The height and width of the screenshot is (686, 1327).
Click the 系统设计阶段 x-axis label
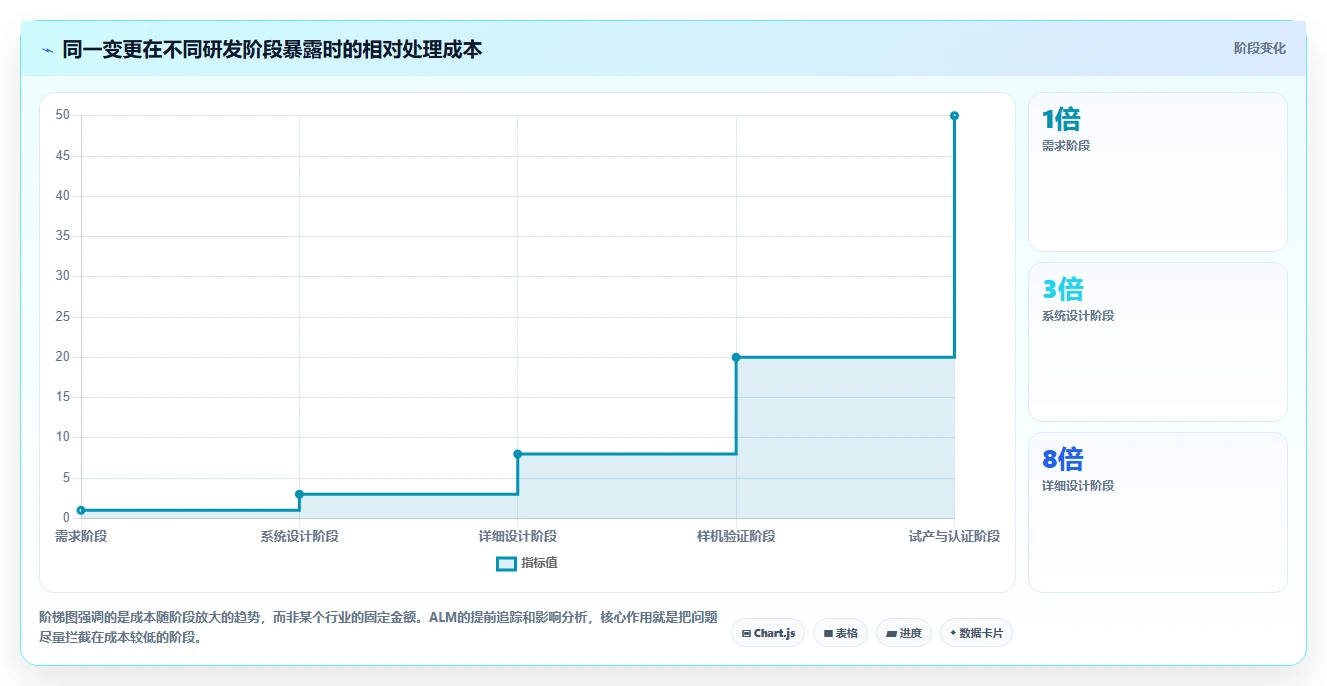click(299, 536)
